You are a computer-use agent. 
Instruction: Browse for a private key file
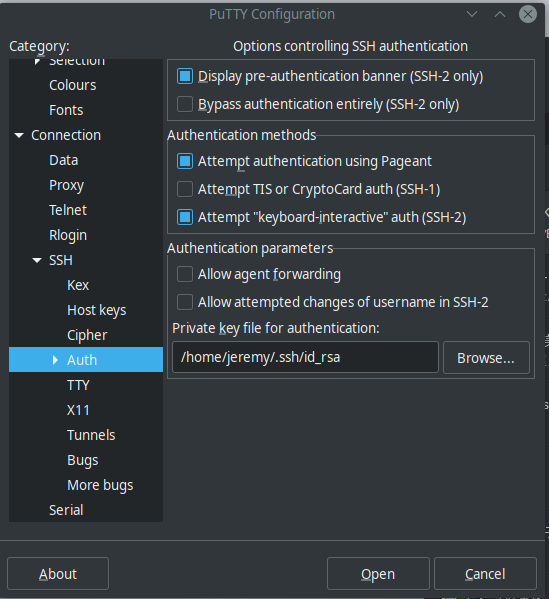coord(486,358)
